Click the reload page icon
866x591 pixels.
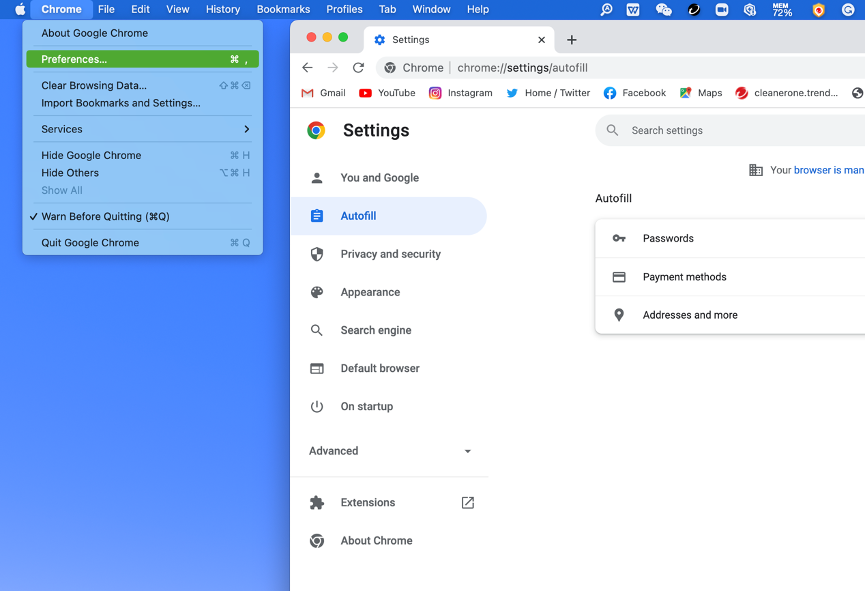pos(358,68)
